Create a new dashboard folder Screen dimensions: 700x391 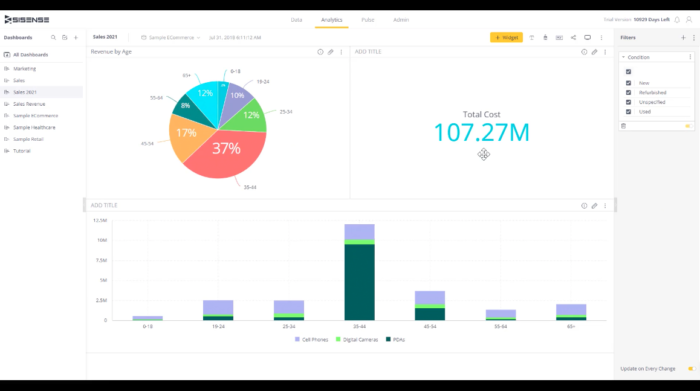[x=65, y=37]
